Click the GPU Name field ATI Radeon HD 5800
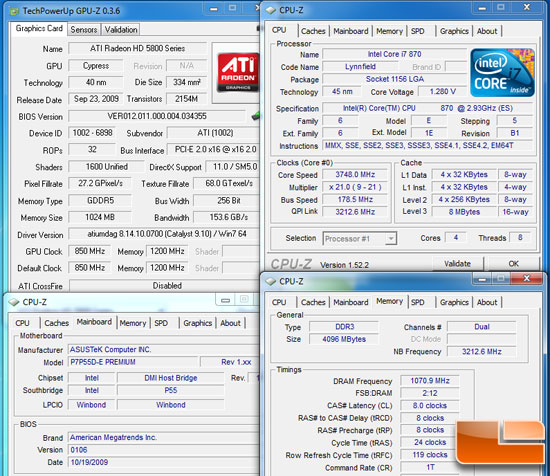Image resolution: width=550 pixels, height=476 pixels. pyautogui.click(x=138, y=48)
